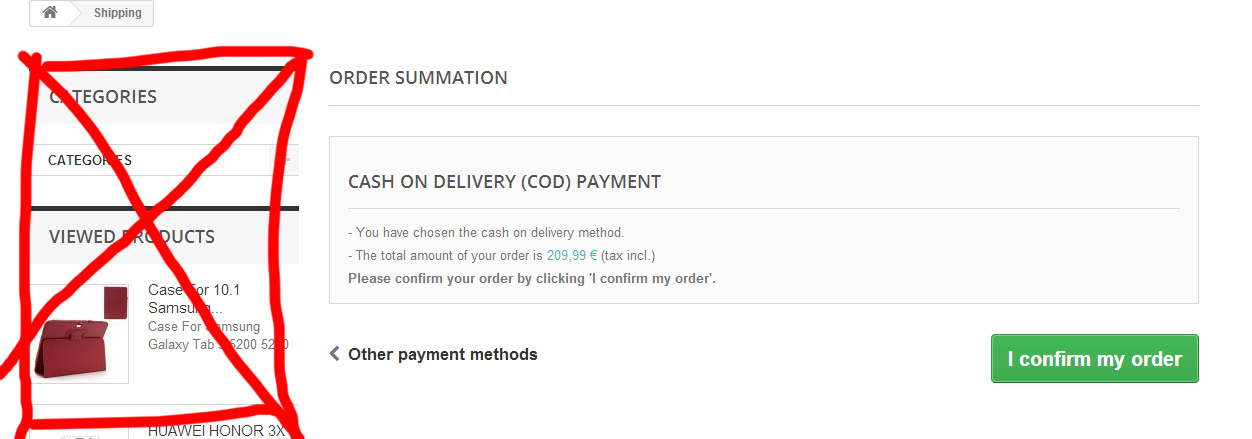Open the Case For 10.1 Samsung link
The width and height of the screenshot is (1252, 439).
[x=195, y=298]
